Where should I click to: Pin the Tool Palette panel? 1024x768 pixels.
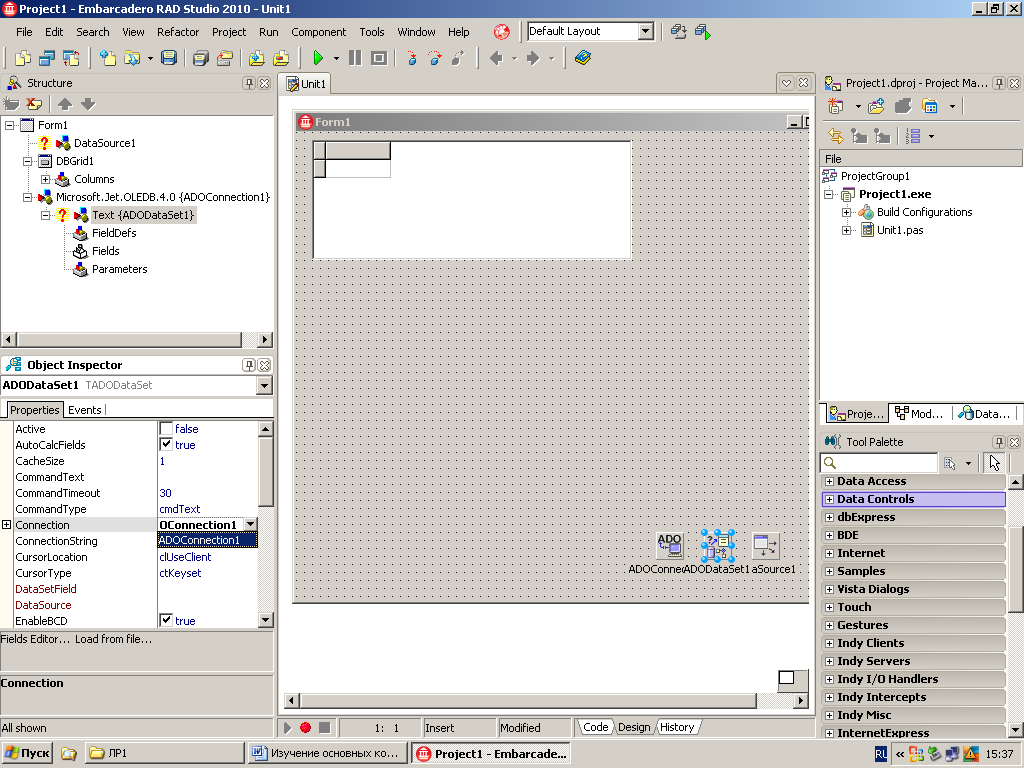coord(999,442)
